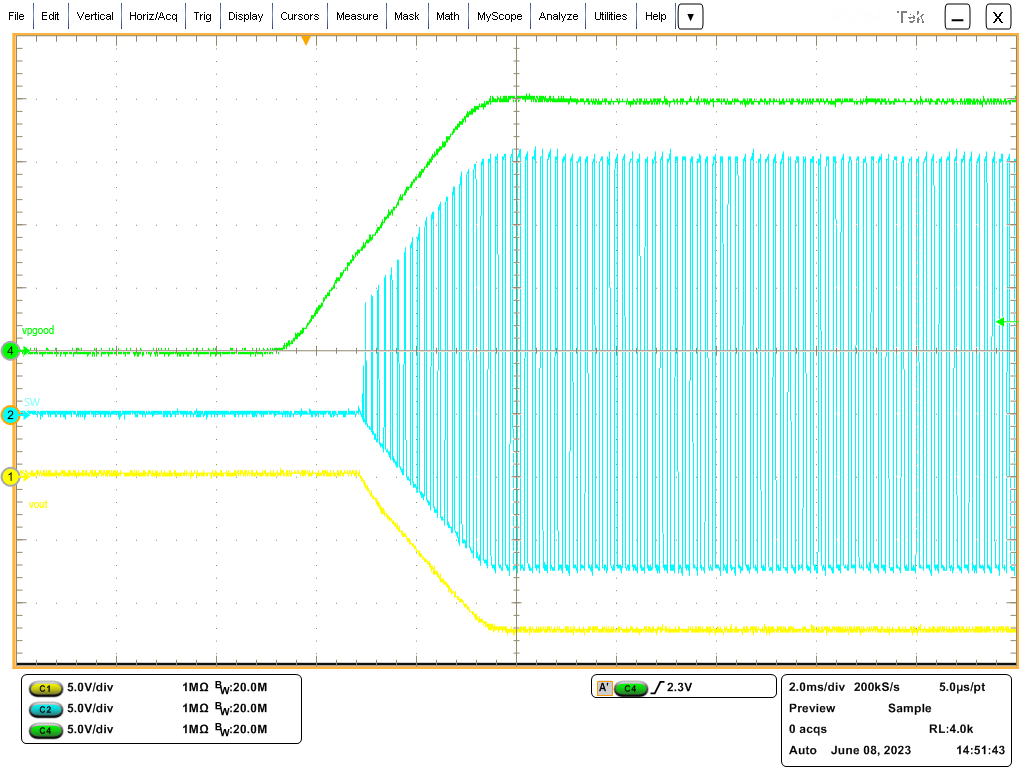The width and height of the screenshot is (1024, 768).
Task: Expand the Analyze menu
Action: 558,16
